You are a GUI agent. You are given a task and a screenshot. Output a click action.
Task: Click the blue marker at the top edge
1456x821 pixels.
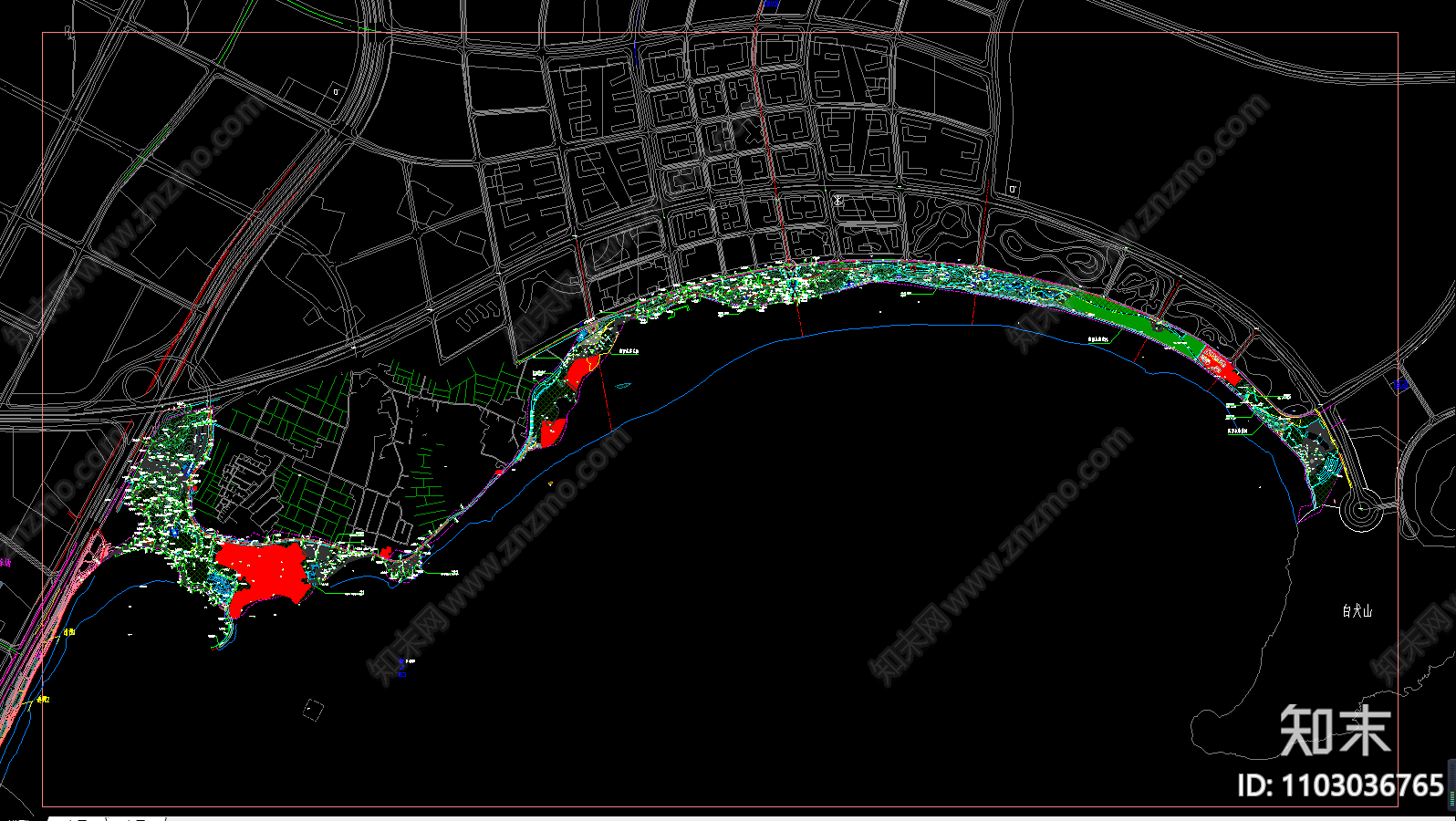pyautogui.click(x=771, y=5)
